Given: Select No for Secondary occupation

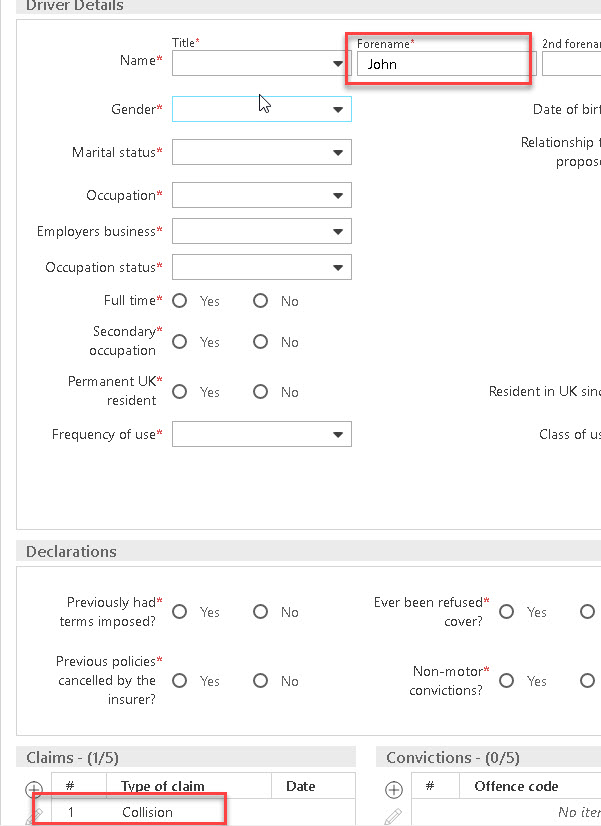Looking at the screenshot, I should tap(260, 342).
